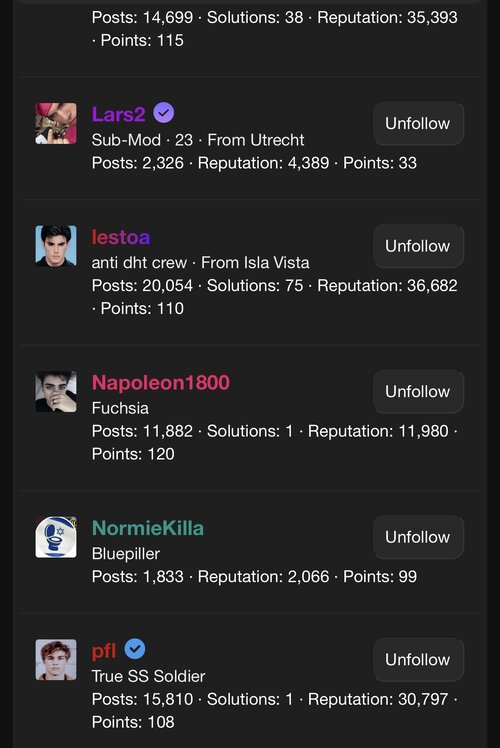Visit NormieKilla's profile via username

click(x=148, y=528)
